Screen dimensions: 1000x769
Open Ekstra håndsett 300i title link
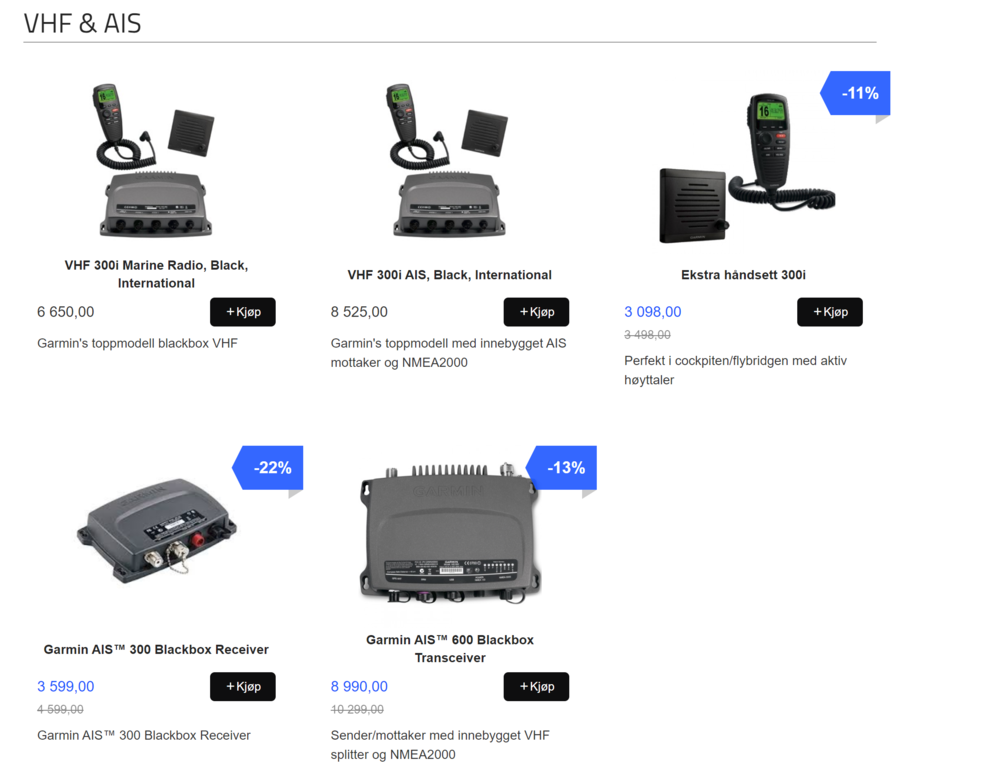tap(743, 275)
